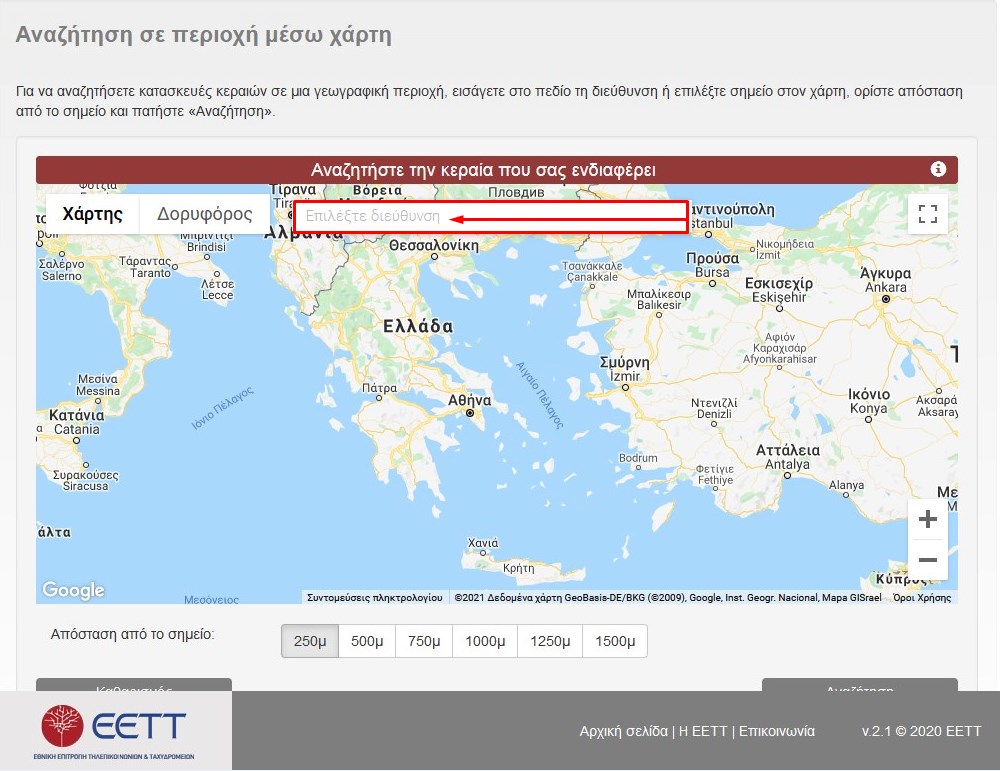Select the 750μ distance option

tap(424, 641)
